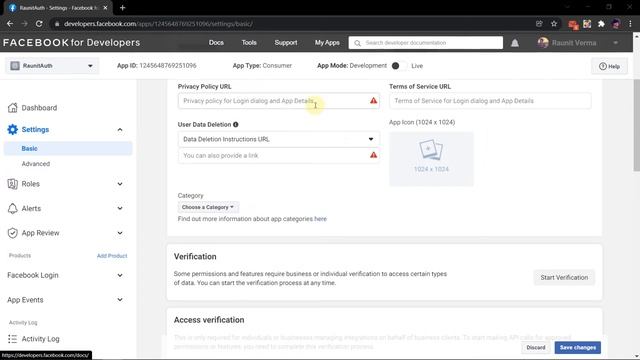Expand the App Review section chevron
This screenshot has height=360, width=640.
pyautogui.click(x=120, y=233)
